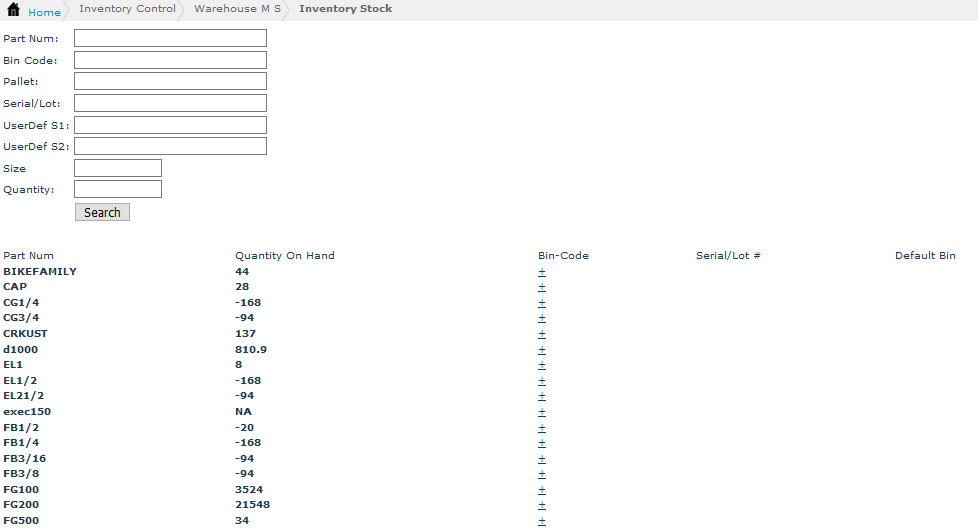Click the Size input field

point(118,168)
